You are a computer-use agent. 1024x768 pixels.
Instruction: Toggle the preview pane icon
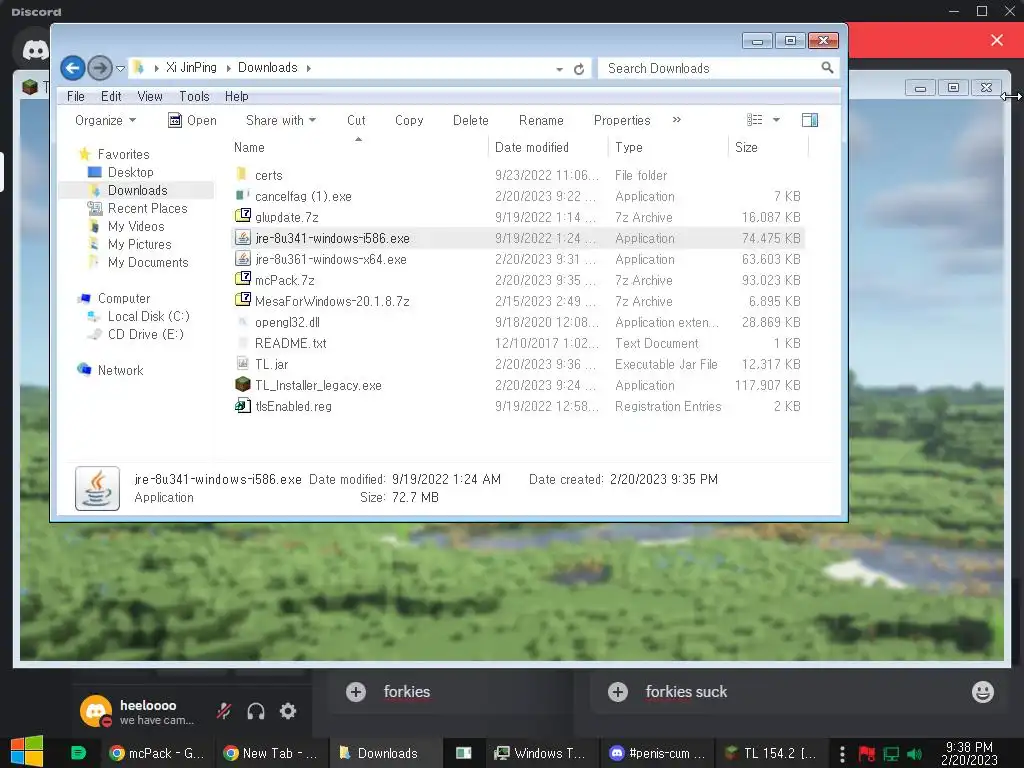[810, 120]
